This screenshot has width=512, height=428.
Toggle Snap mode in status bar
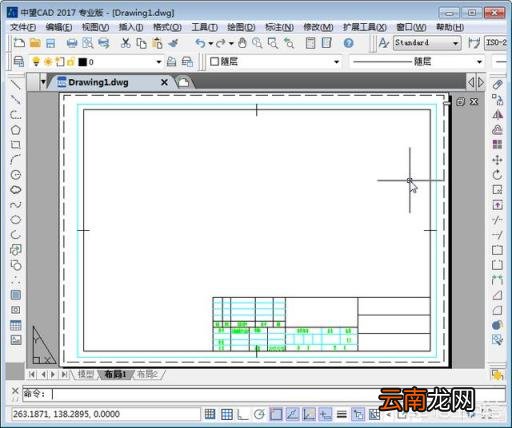point(210,414)
